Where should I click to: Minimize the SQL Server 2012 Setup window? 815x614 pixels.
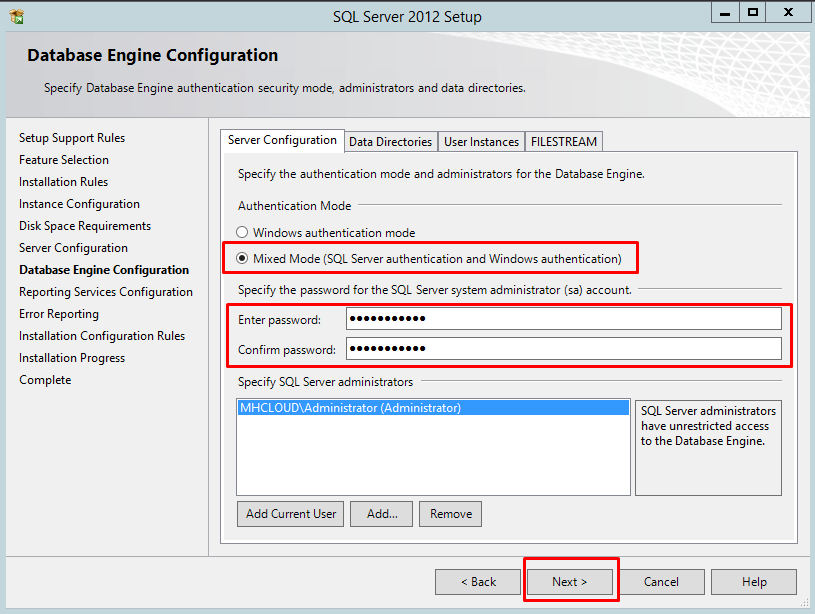[x=725, y=12]
